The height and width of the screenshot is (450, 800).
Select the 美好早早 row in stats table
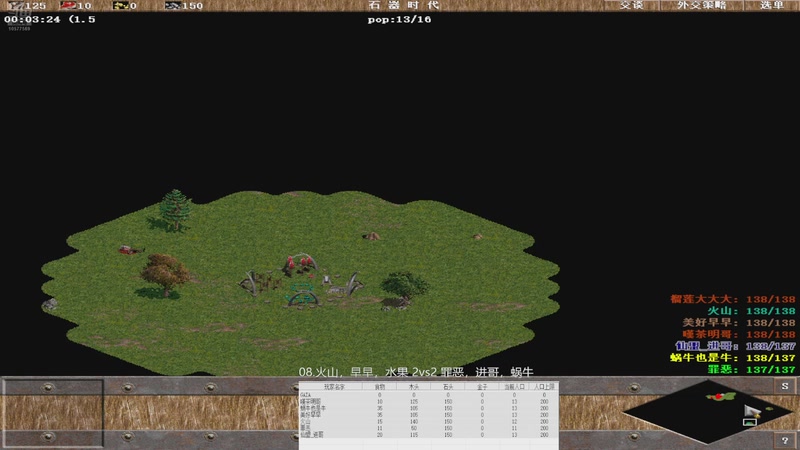pos(429,415)
